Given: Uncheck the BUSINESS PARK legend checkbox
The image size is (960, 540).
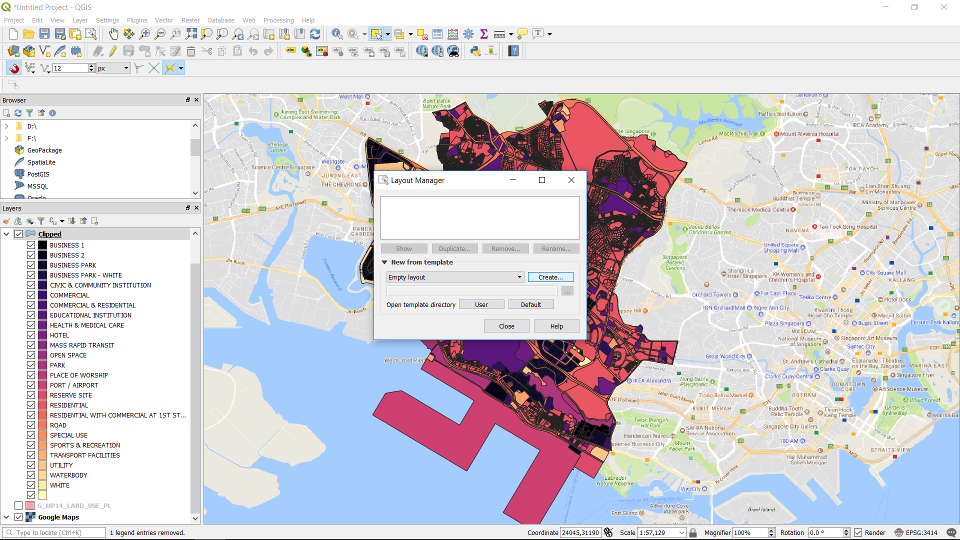Looking at the screenshot, I should point(31,265).
